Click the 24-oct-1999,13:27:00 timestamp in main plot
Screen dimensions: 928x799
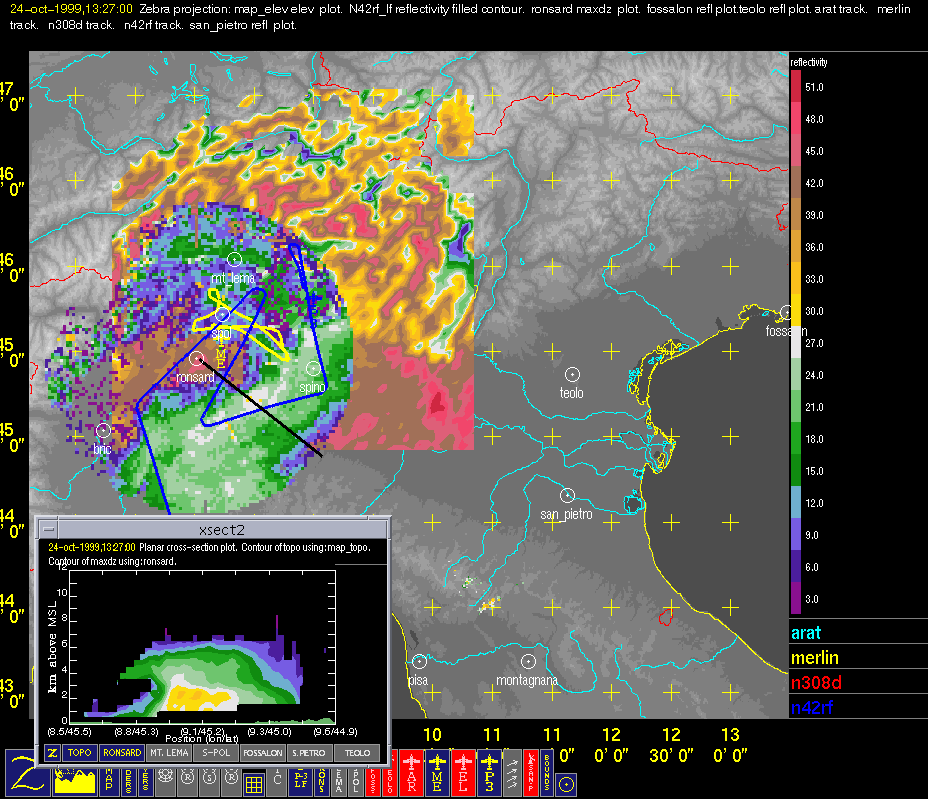click(x=71, y=9)
